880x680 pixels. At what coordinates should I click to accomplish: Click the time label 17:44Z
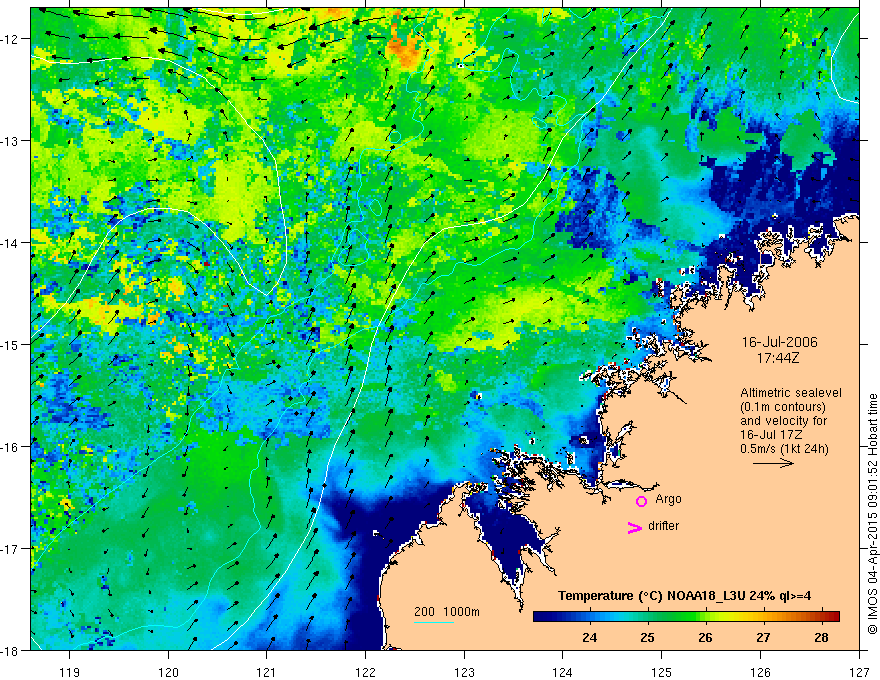click(777, 358)
